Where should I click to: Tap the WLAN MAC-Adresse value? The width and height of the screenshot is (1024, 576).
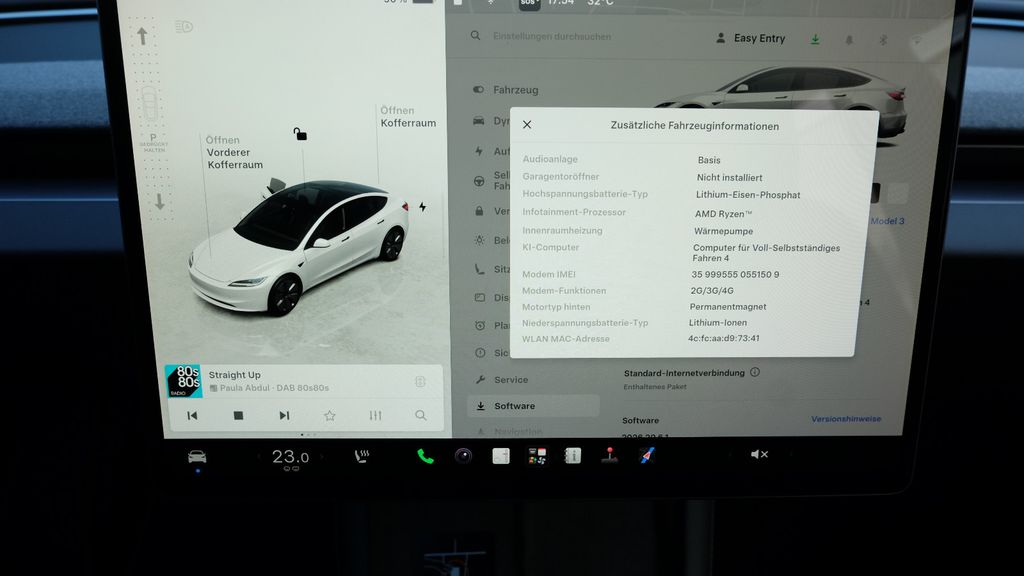click(x=724, y=338)
